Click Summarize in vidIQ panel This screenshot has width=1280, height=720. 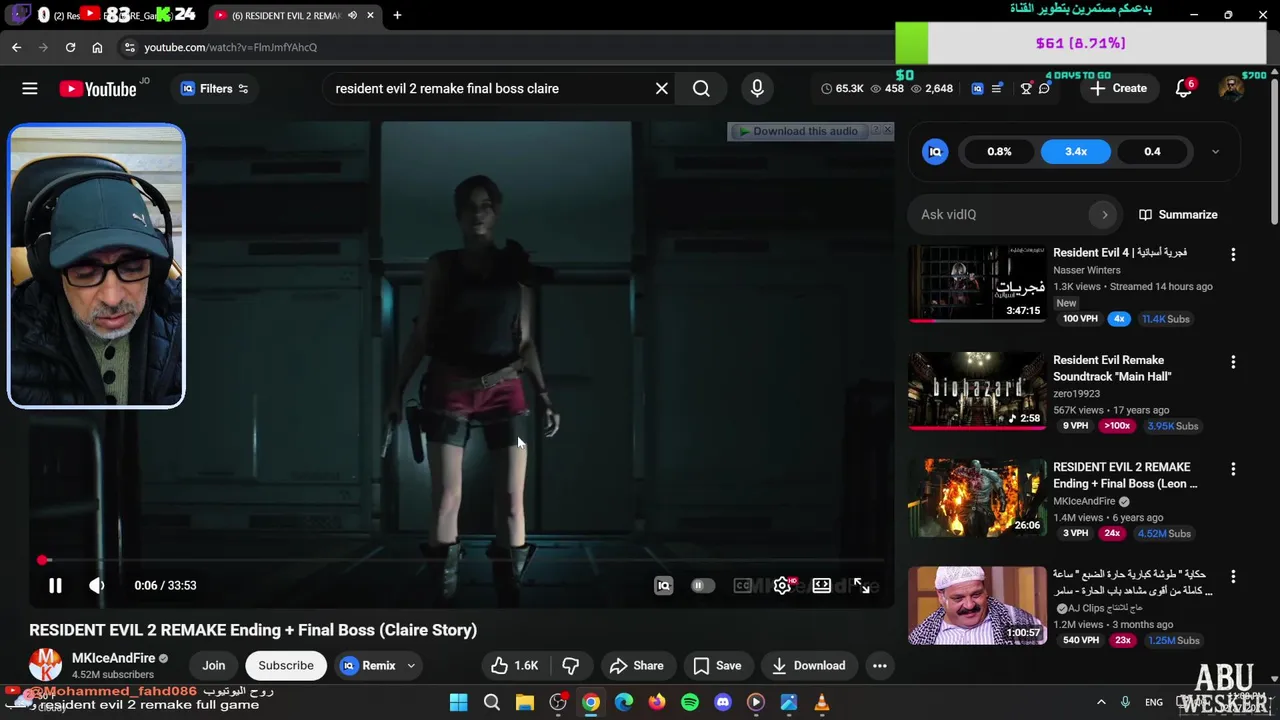1178,215
